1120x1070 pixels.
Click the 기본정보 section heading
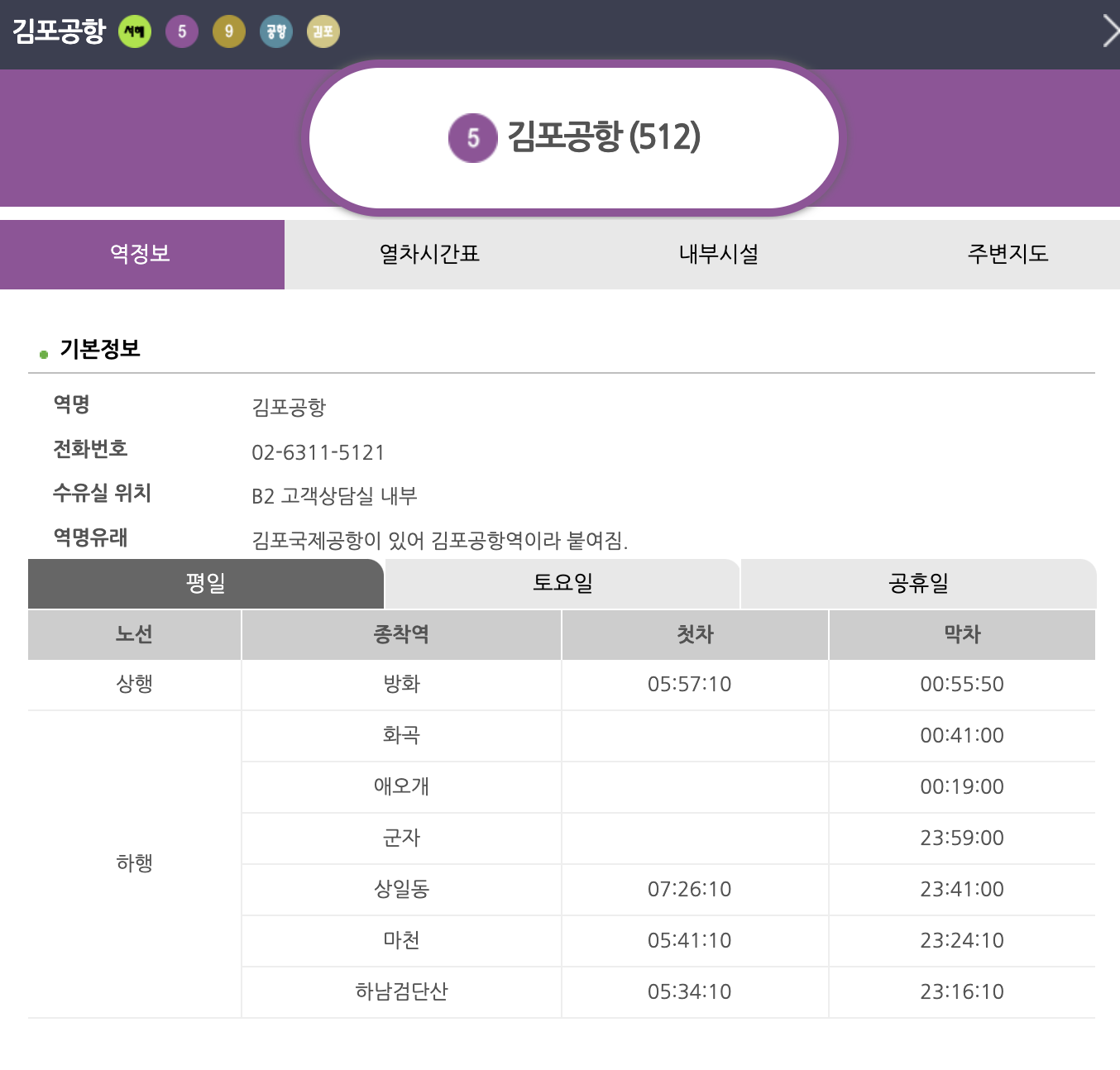(x=100, y=349)
